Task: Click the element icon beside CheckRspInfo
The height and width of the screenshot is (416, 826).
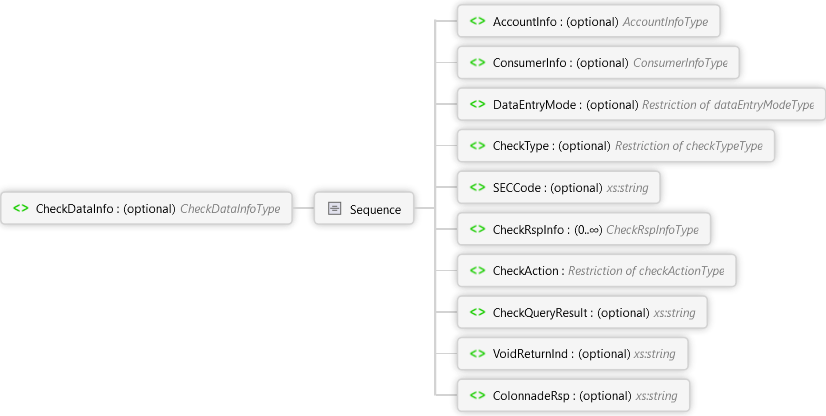Action: (x=478, y=229)
